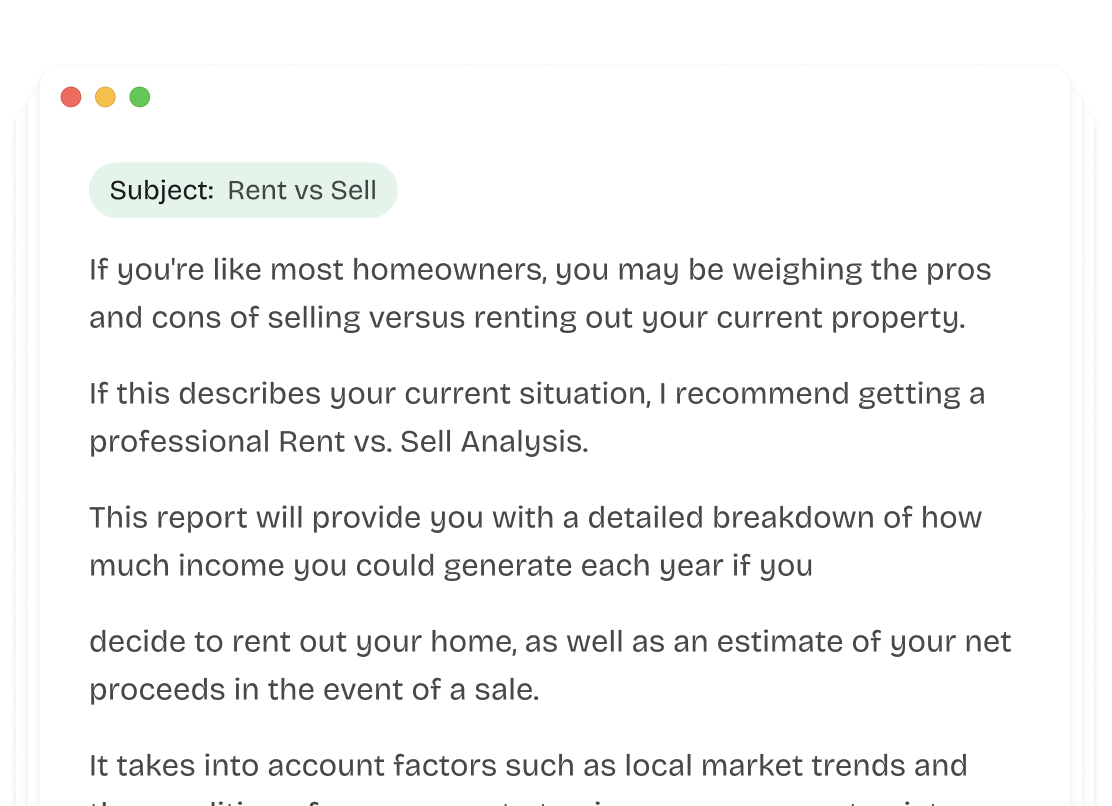Click the "Subject:" label in the pill

pyautogui.click(x=162, y=191)
